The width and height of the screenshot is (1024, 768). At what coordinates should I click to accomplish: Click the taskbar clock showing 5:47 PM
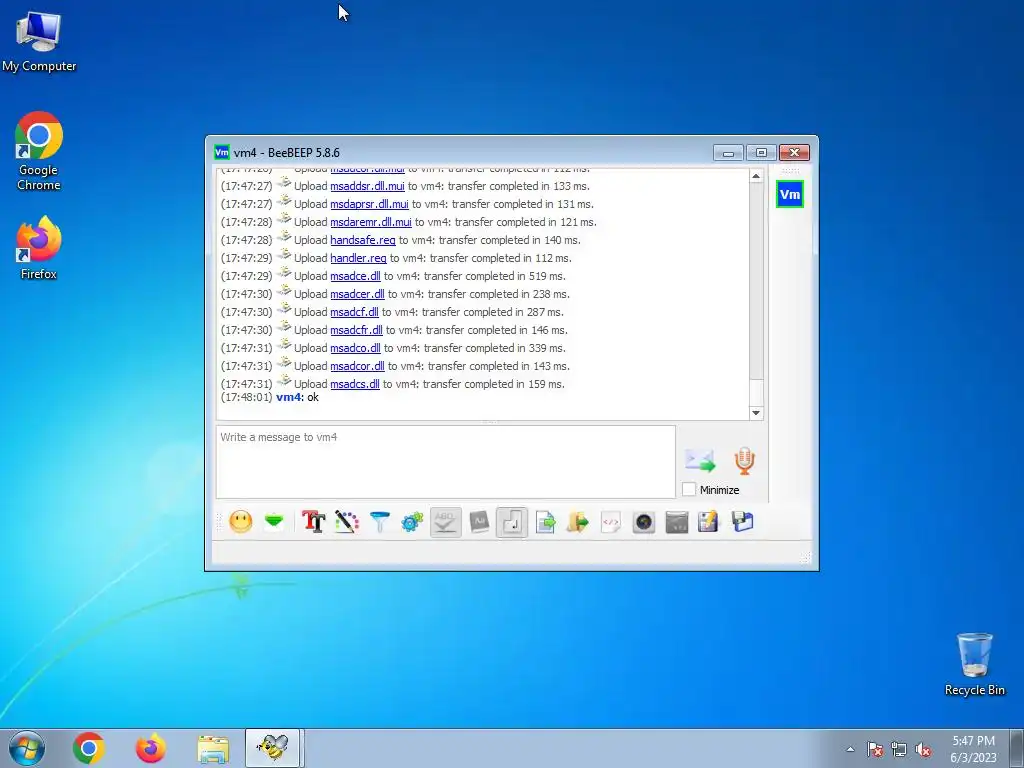tap(973, 749)
